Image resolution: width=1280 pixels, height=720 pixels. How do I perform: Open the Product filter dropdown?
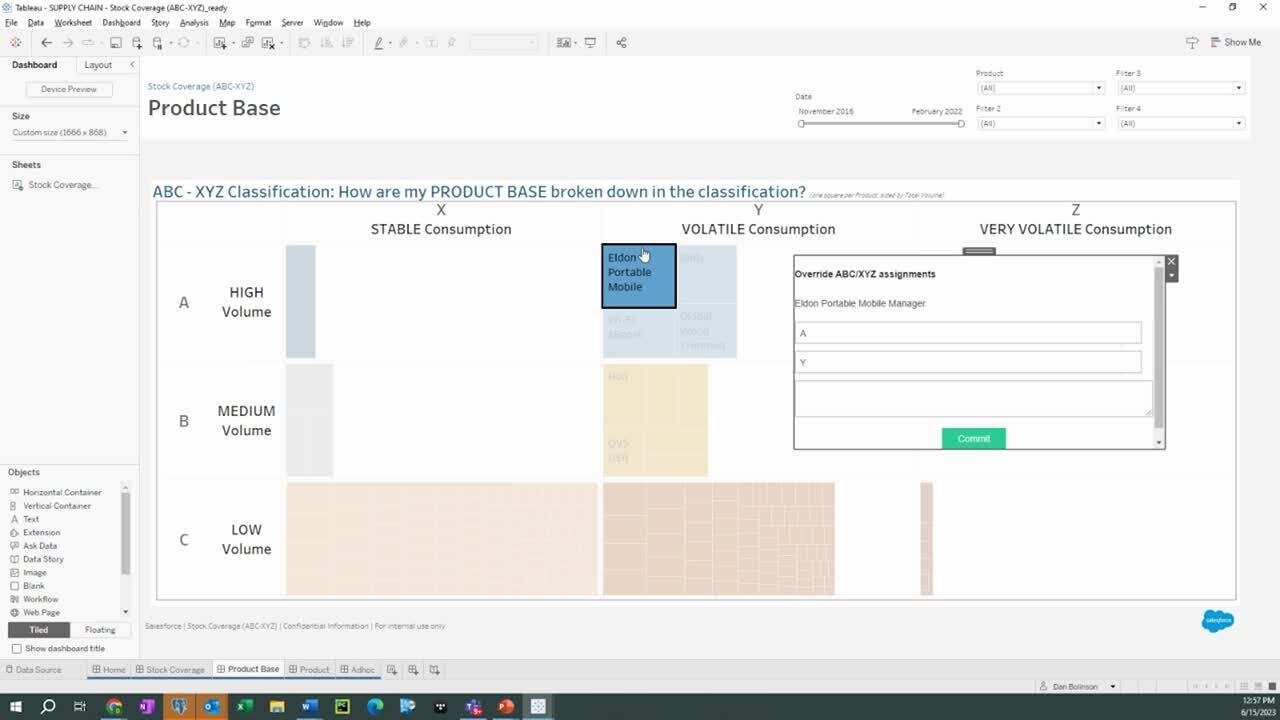1040,88
